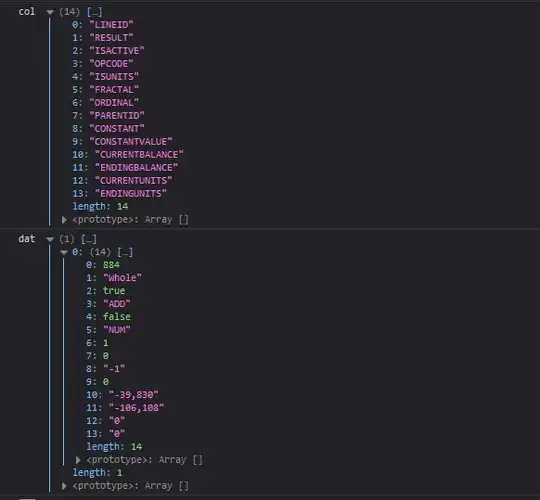Collapse the dat array tree
The width and height of the screenshot is (540, 500).
pyautogui.click(x=50, y=239)
